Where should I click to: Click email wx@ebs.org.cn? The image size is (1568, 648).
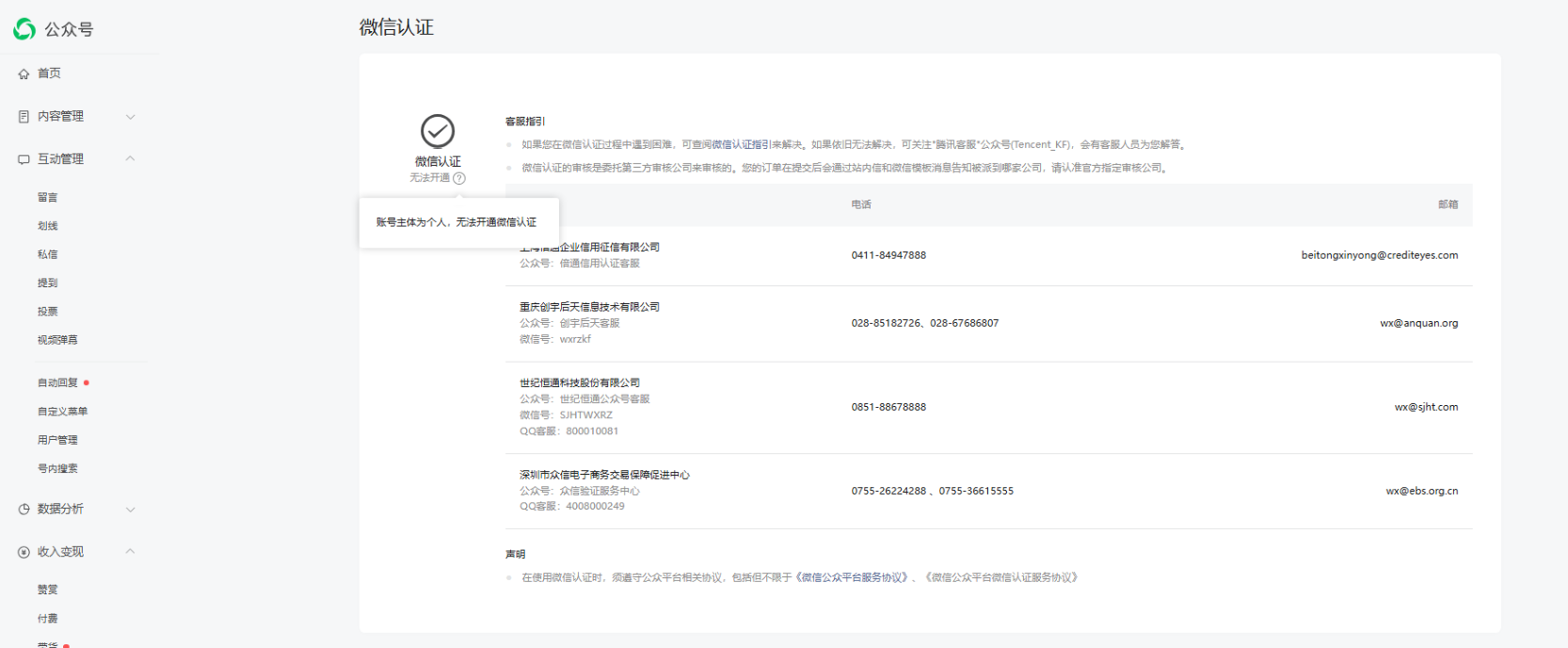tap(1422, 491)
